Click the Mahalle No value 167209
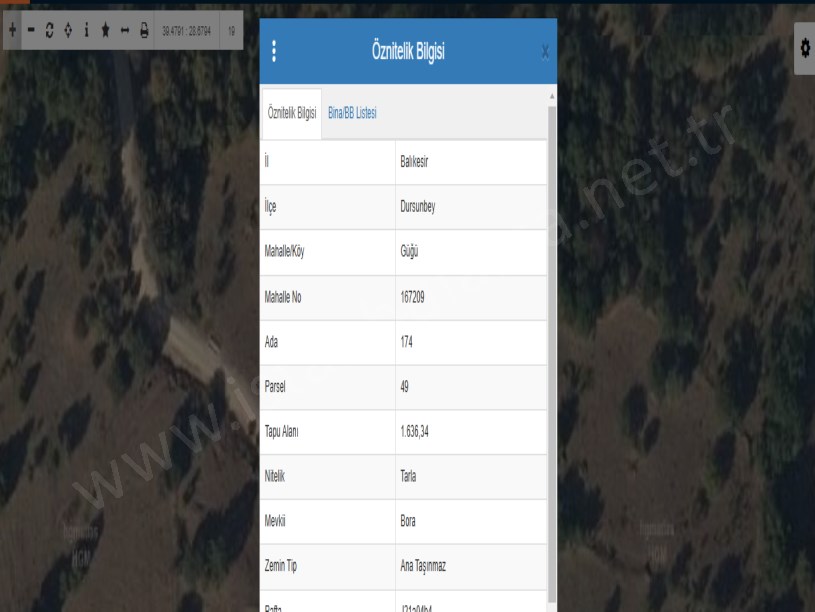Screen dimensions: 815x612 pyautogui.click(x=470, y=297)
